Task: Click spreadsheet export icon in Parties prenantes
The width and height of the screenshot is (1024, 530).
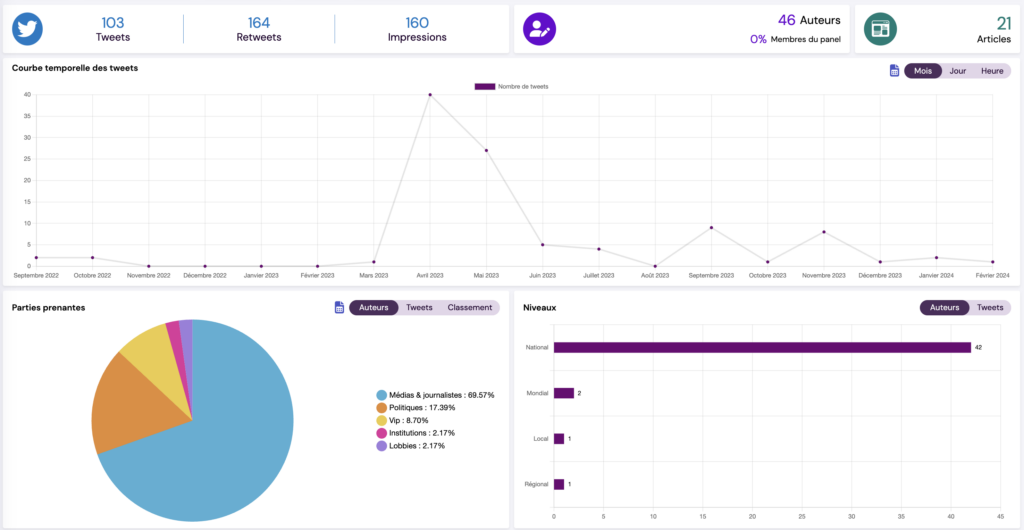Action: 339,307
